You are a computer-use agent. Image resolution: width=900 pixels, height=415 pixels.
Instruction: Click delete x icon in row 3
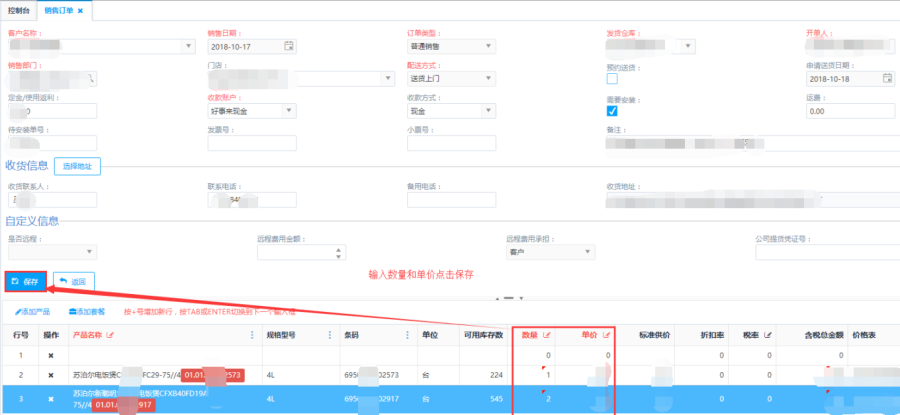pos(52,399)
